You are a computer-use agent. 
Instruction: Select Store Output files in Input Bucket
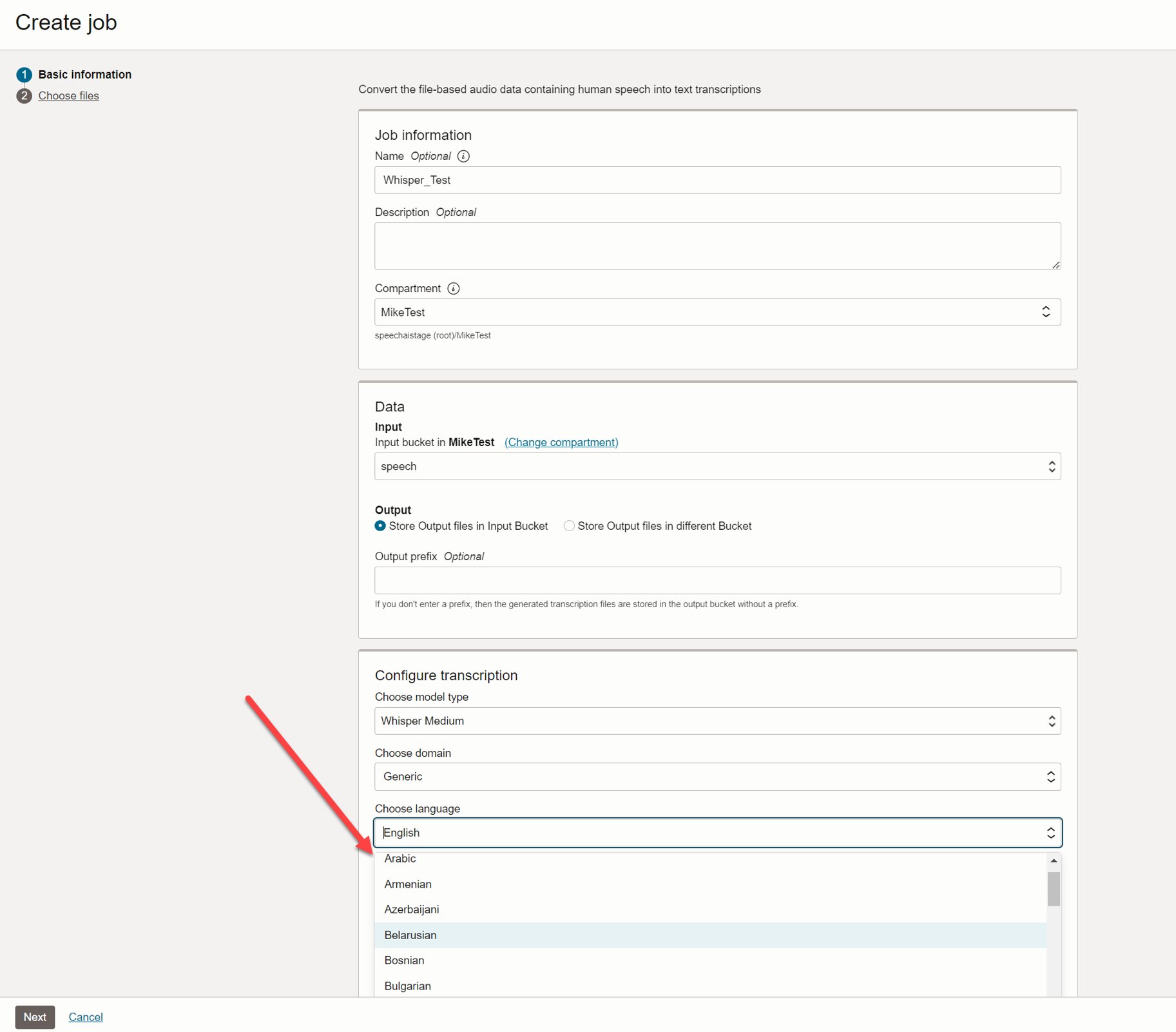[381, 526]
